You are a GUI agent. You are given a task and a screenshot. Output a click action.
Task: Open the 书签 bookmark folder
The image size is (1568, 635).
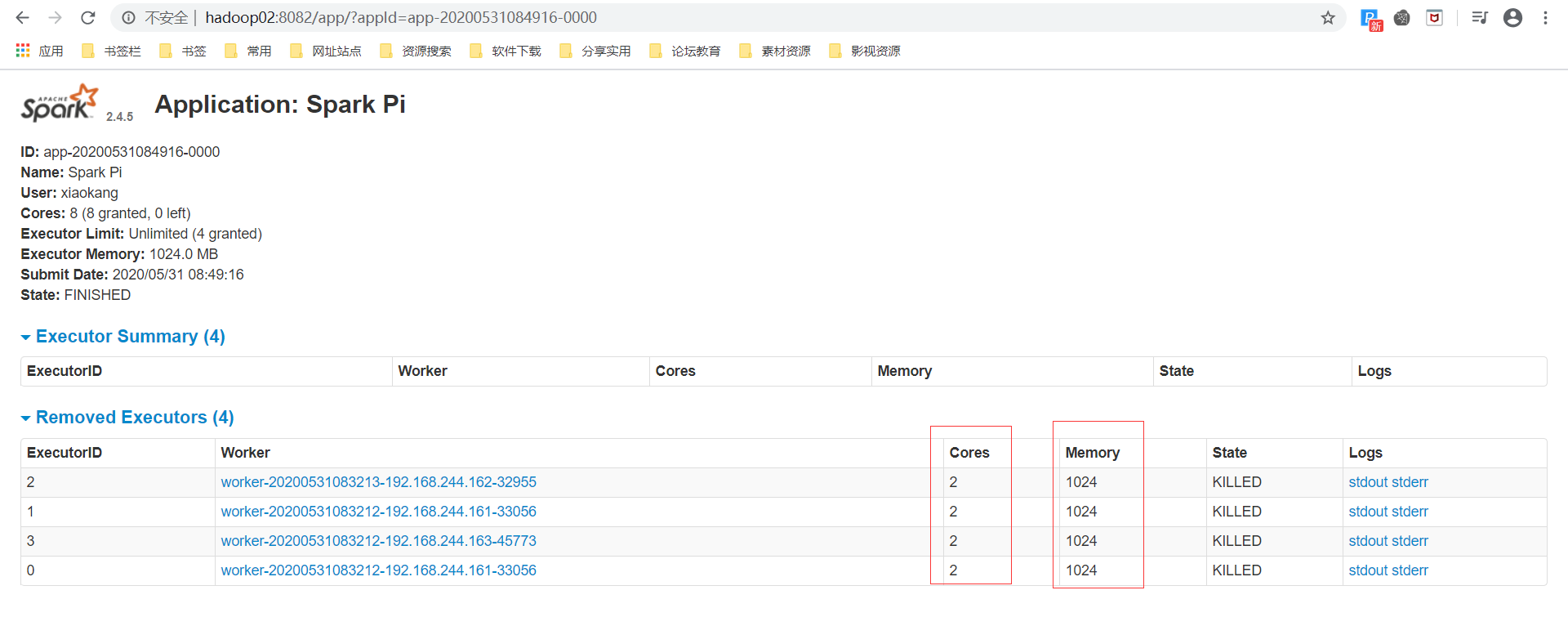click(183, 51)
